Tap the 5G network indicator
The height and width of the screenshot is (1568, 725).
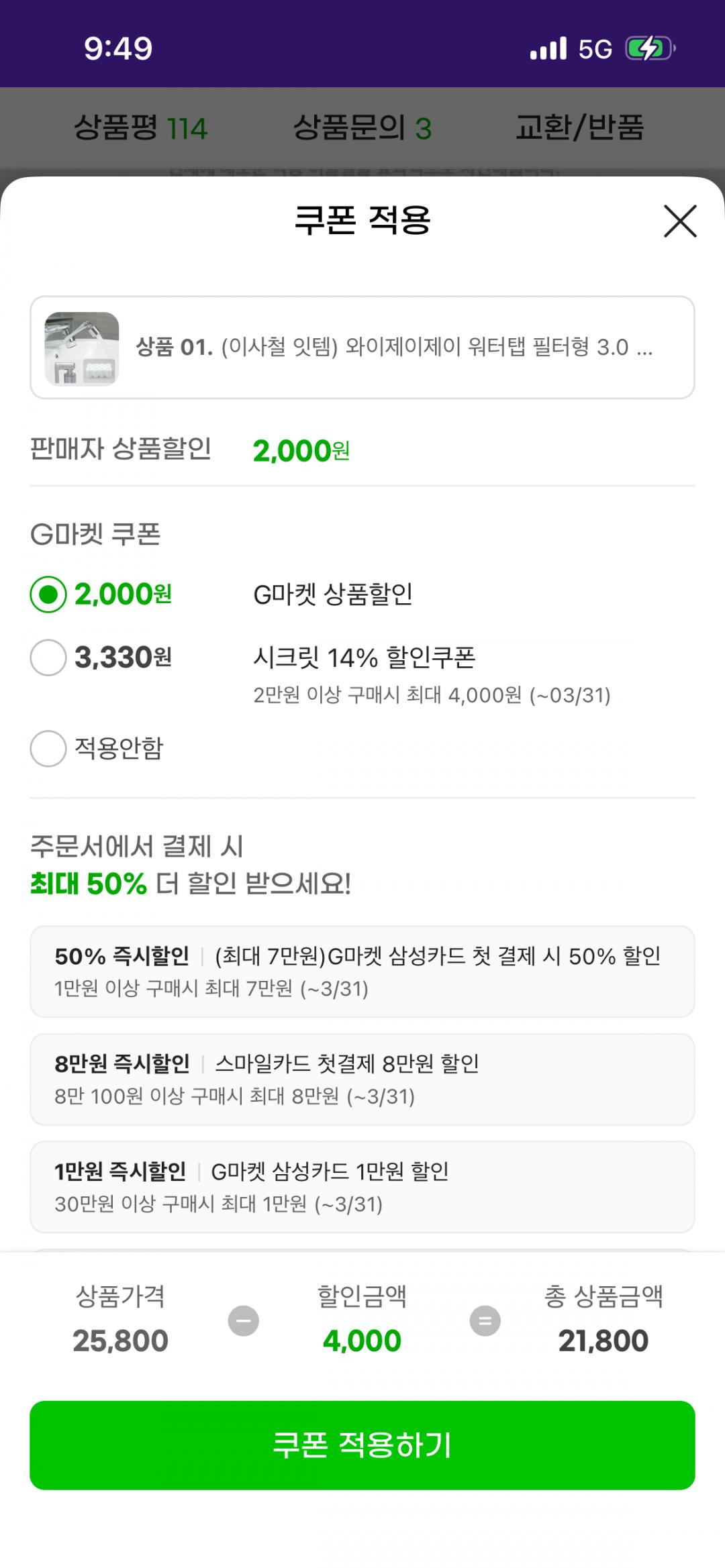pos(595,50)
